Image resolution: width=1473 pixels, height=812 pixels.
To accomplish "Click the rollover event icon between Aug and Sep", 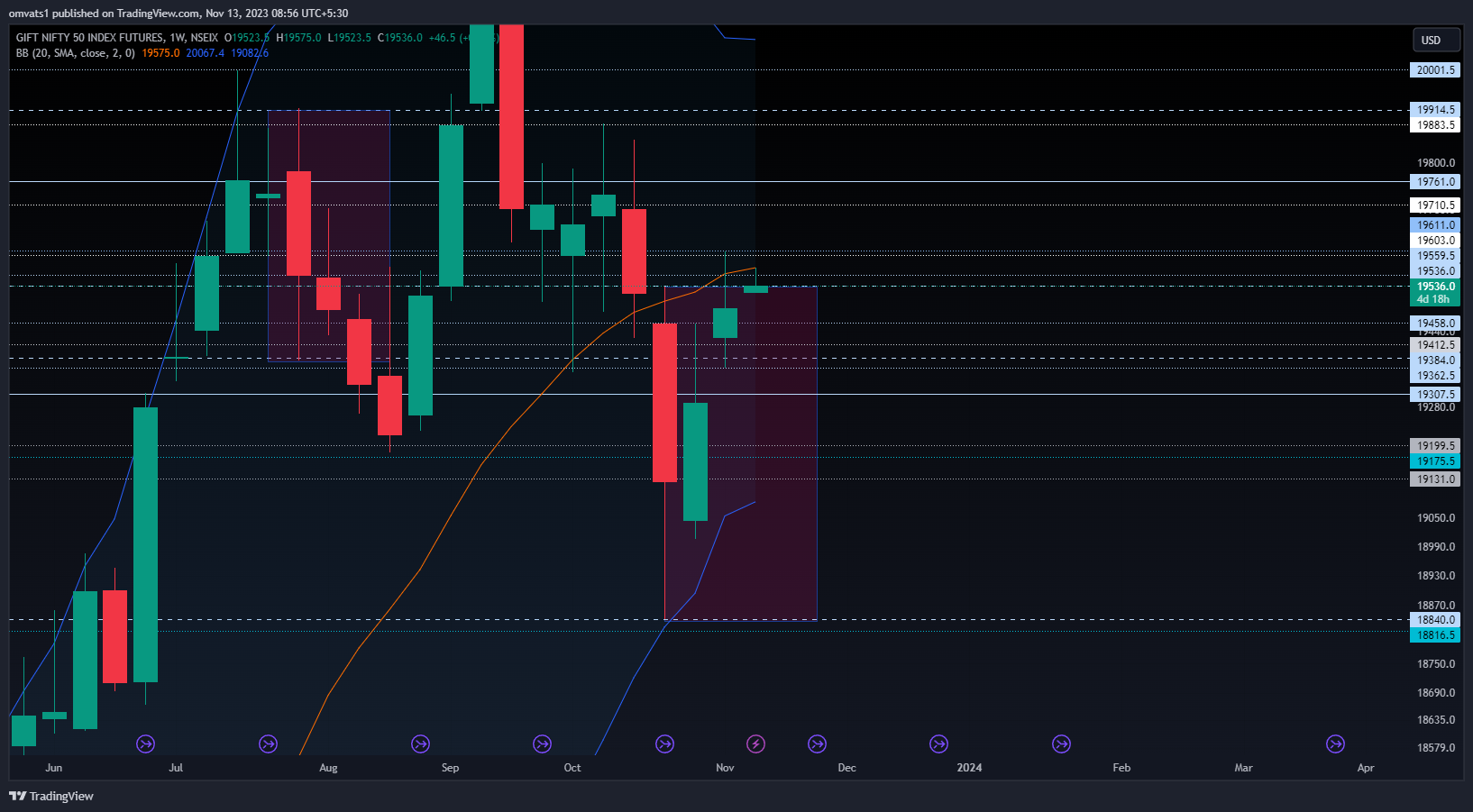I will 420,744.
